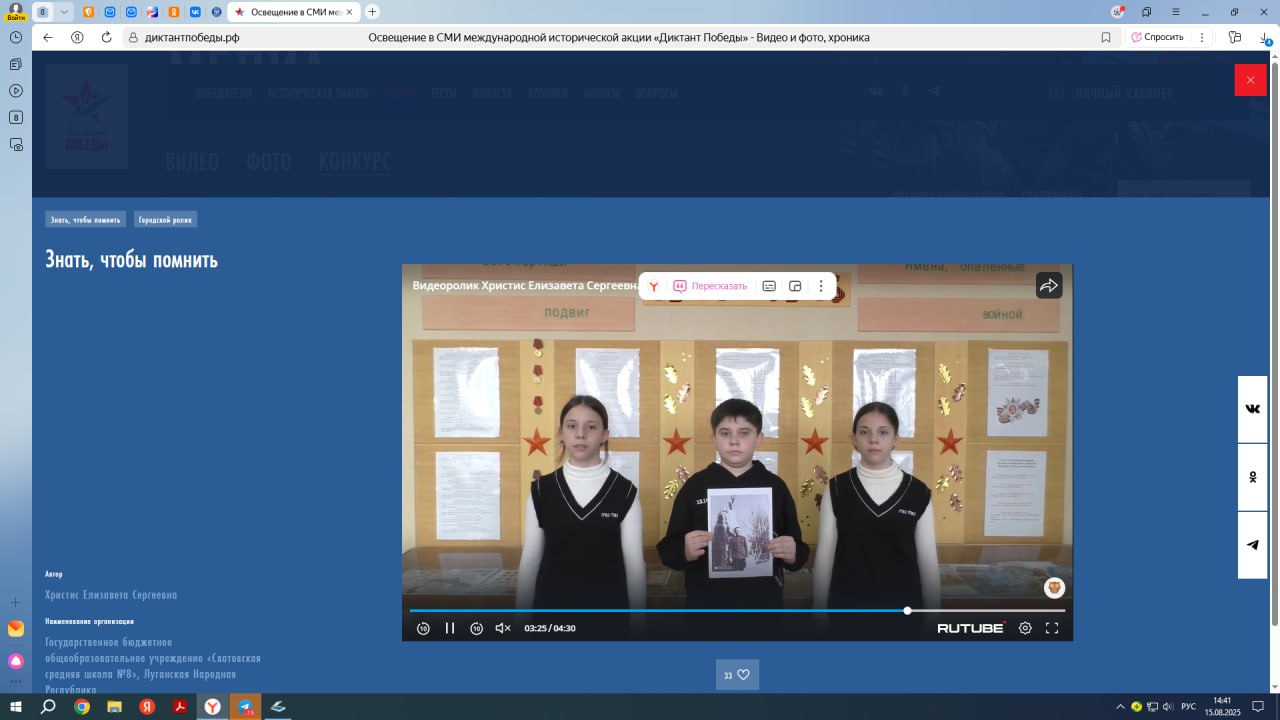The image size is (1280, 720).
Task: Open history in browser sidebar
Action: (x=16, y=37)
